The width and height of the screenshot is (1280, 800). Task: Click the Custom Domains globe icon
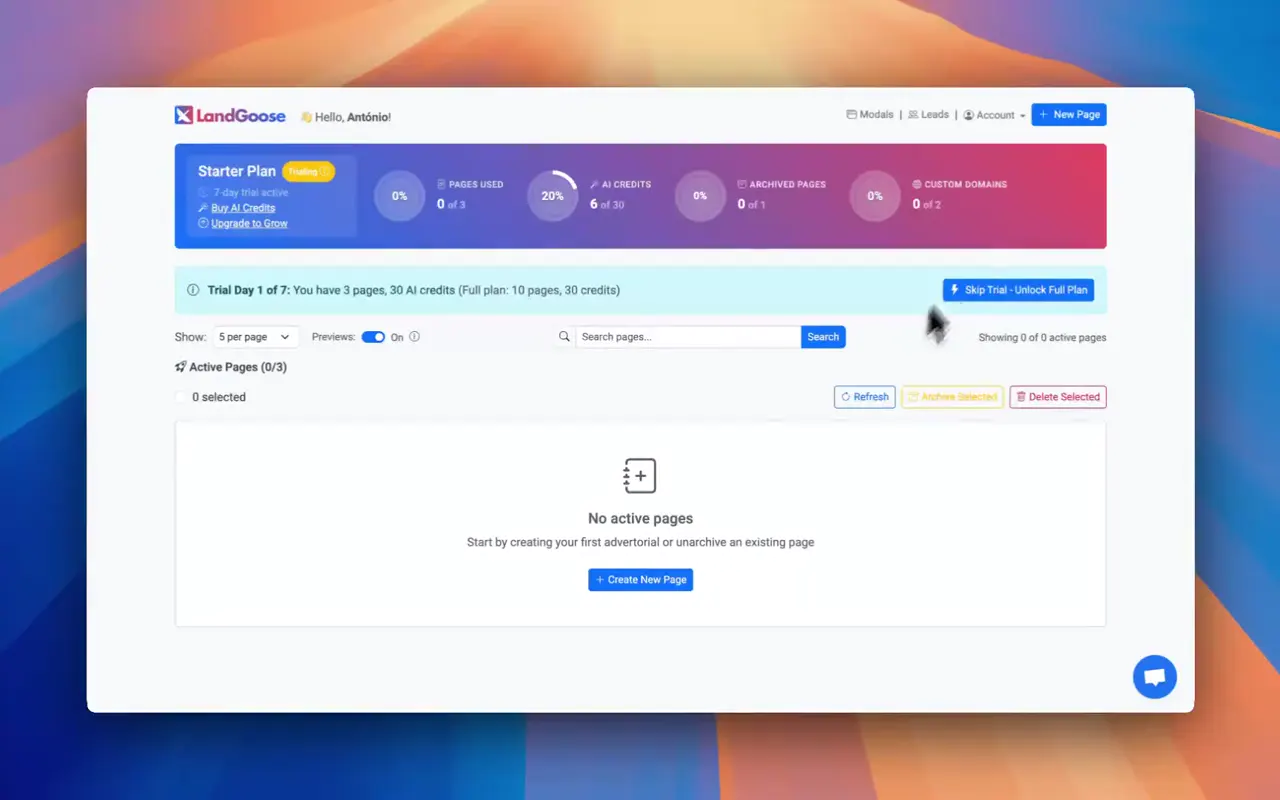click(x=917, y=185)
